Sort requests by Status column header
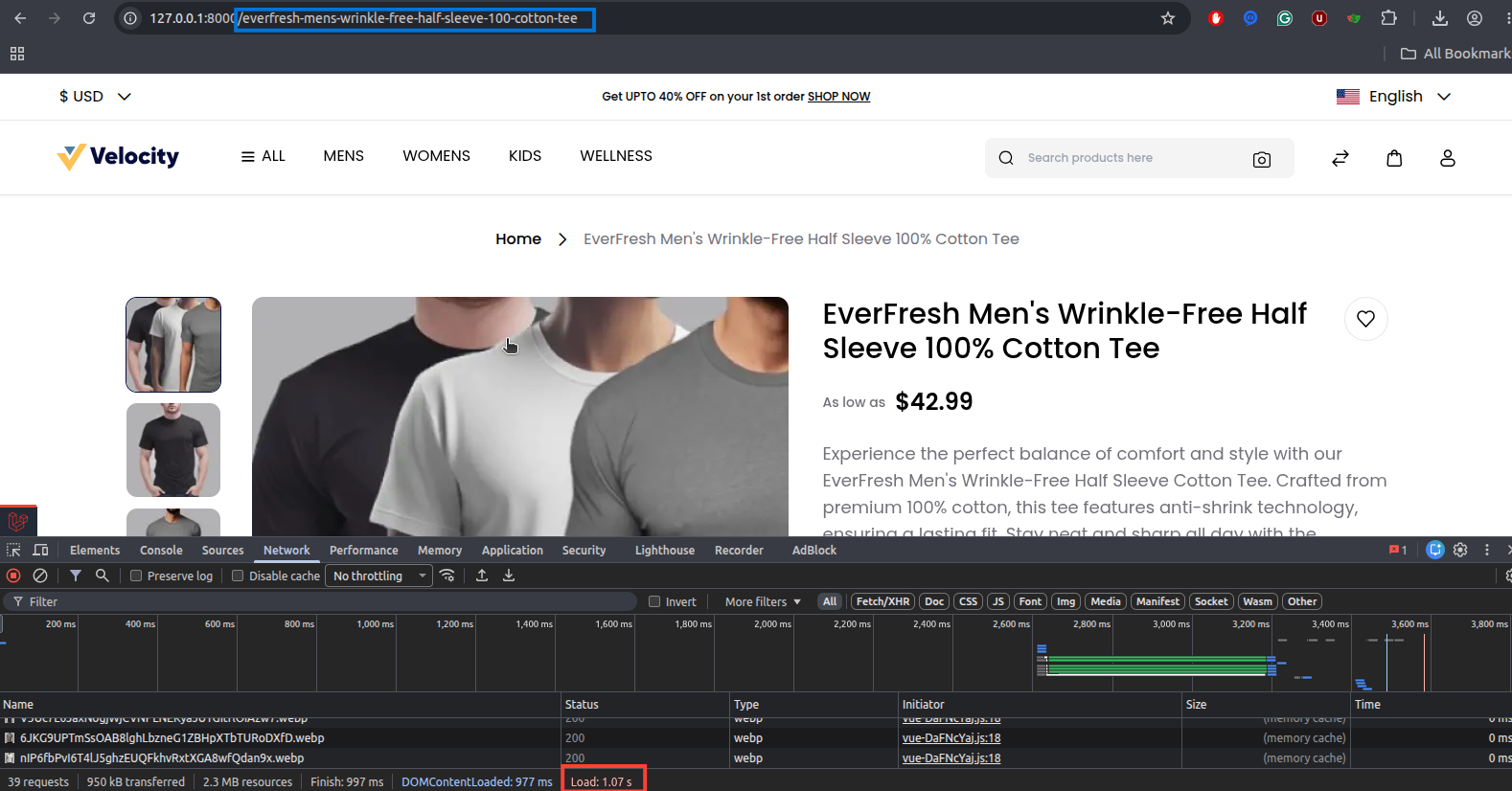The image size is (1512, 791). tap(645, 704)
